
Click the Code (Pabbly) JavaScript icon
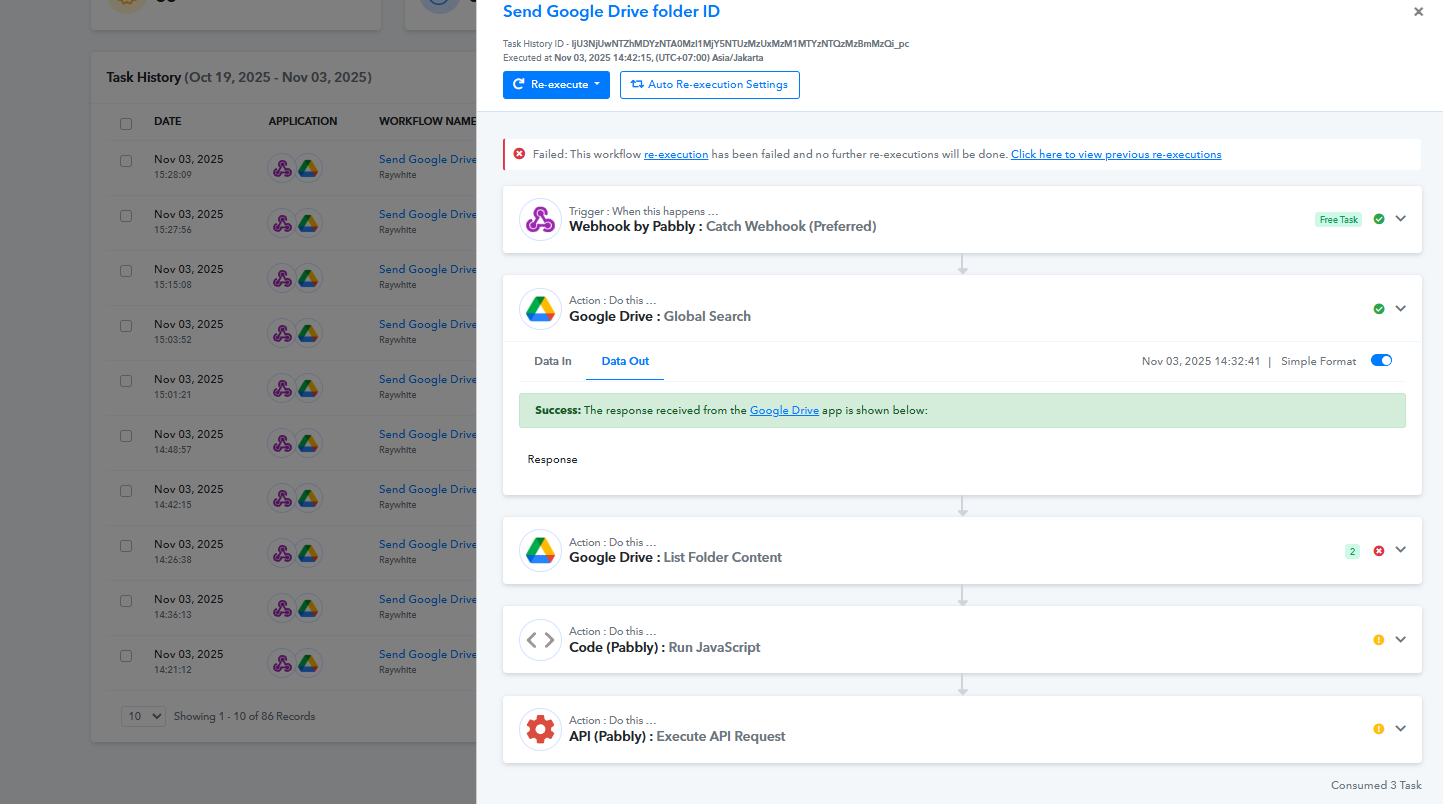coord(540,640)
